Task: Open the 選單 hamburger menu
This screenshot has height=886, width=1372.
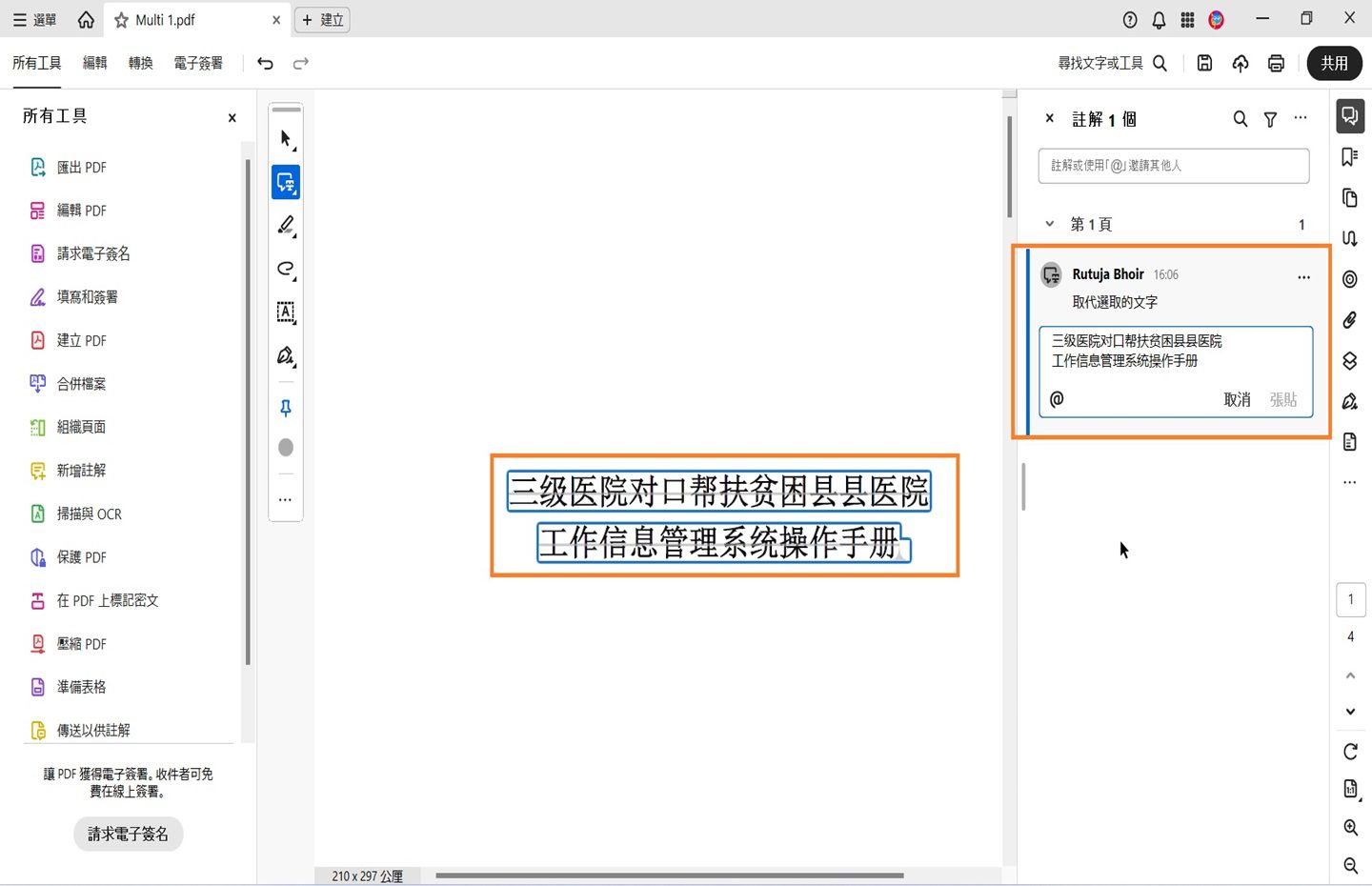Action: tap(21, 19)
